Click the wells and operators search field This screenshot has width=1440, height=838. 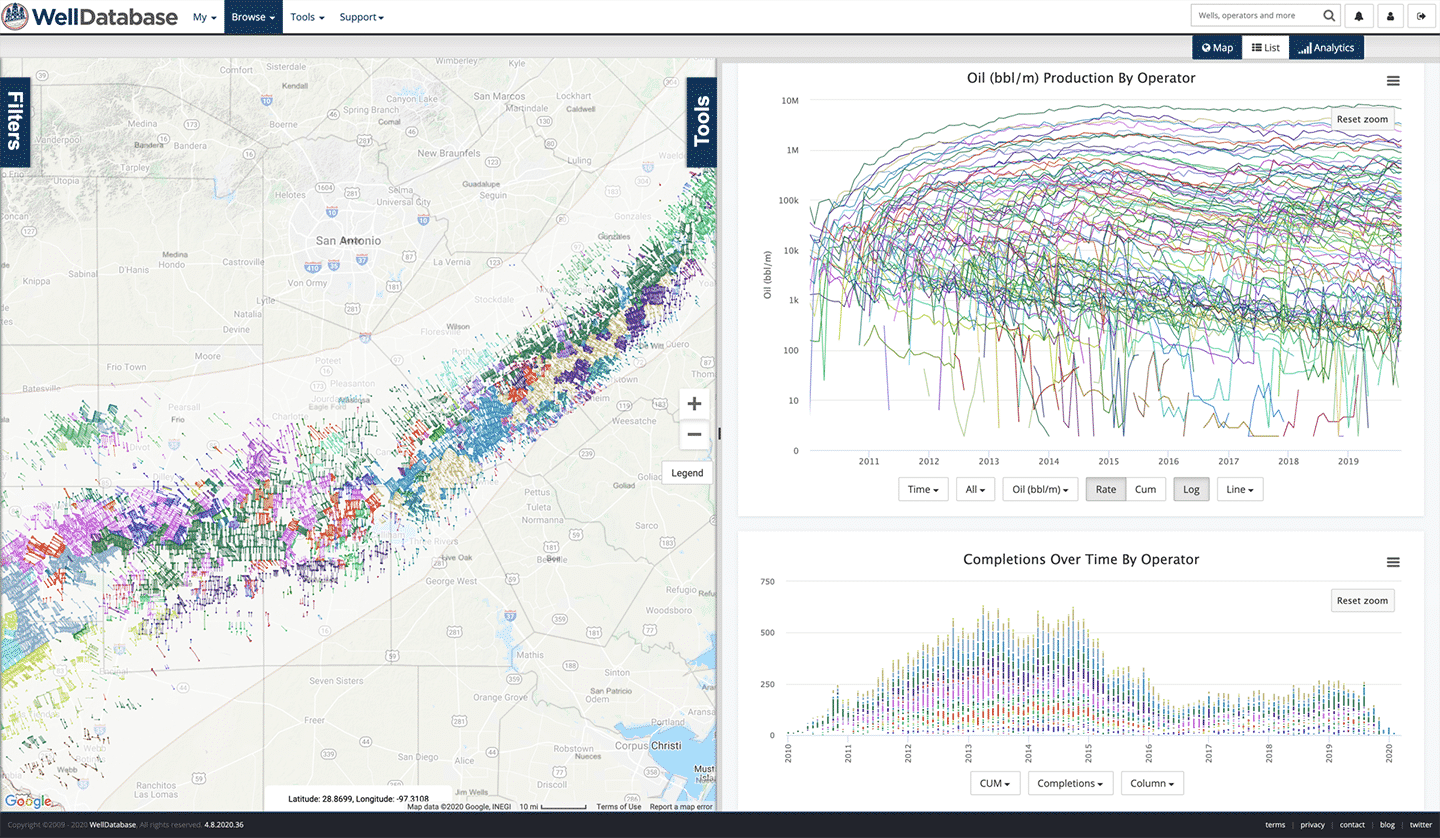tap(1255, 16)
